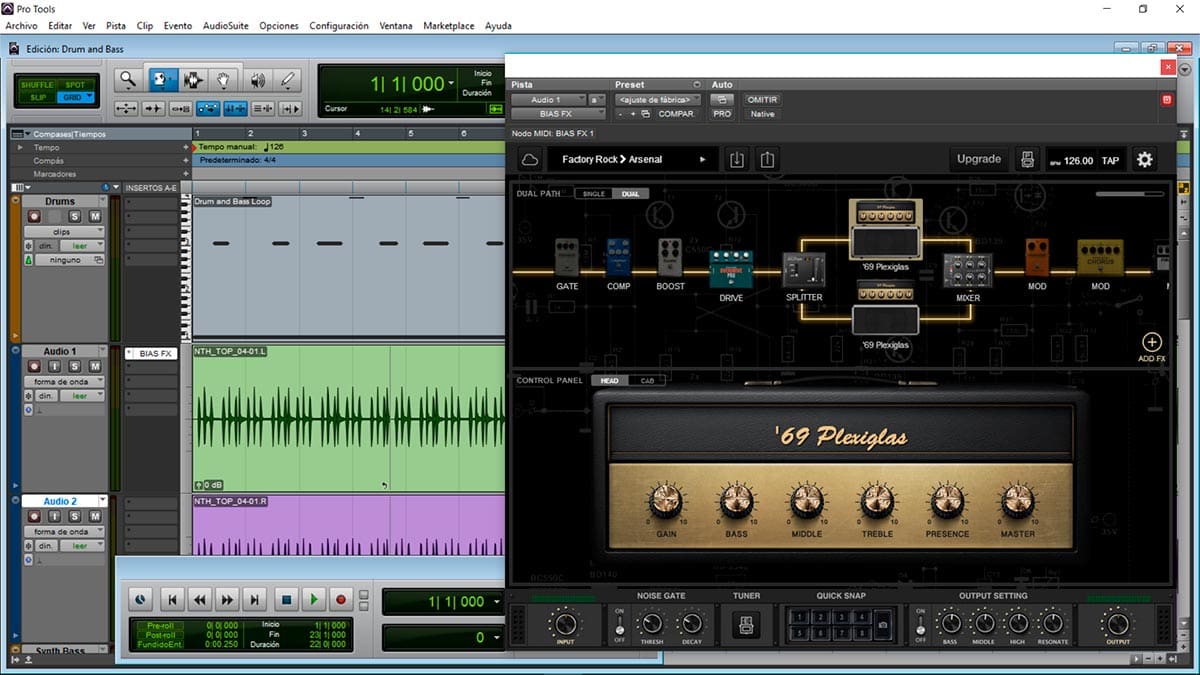1200x675 pixels.
Task: Open the TUNER button
Action: (x=747, y=625)
